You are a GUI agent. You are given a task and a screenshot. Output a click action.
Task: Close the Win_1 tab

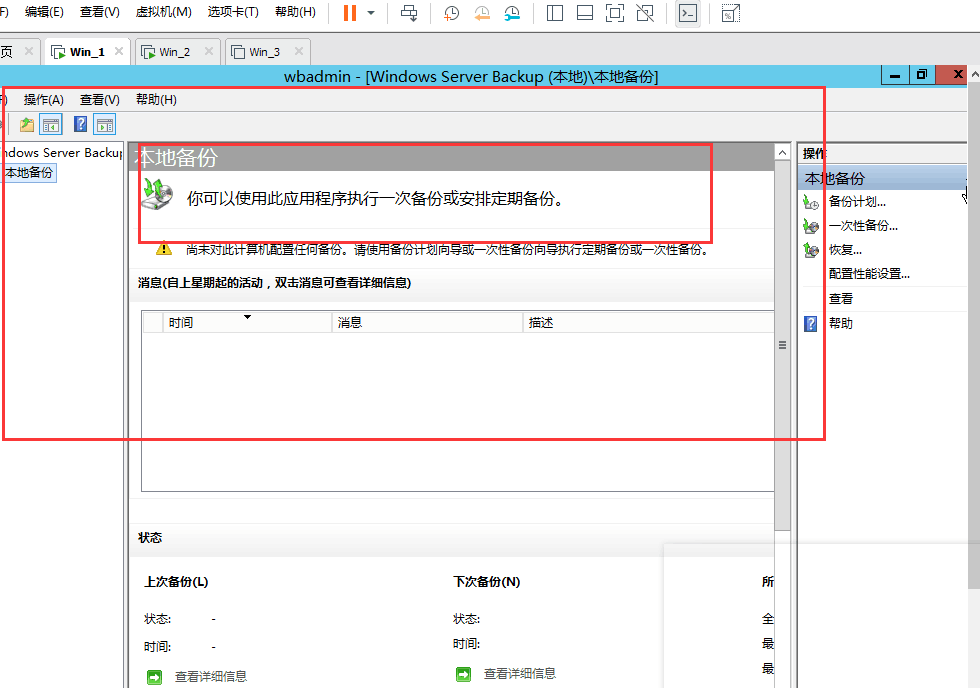119,51
